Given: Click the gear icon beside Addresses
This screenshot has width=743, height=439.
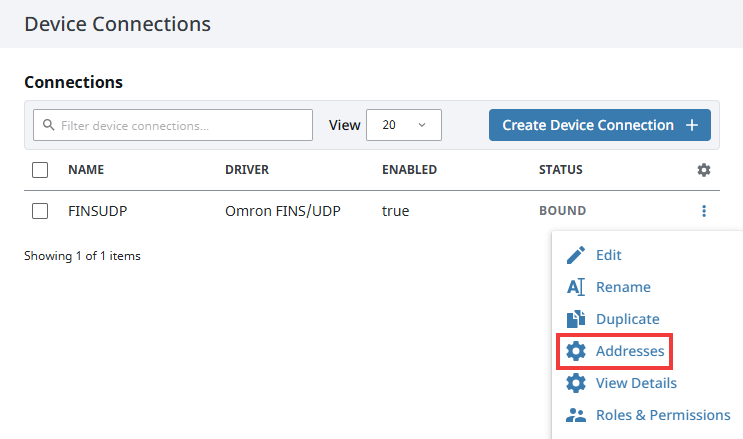Looking at the screenshot, I should click(576, 351).
